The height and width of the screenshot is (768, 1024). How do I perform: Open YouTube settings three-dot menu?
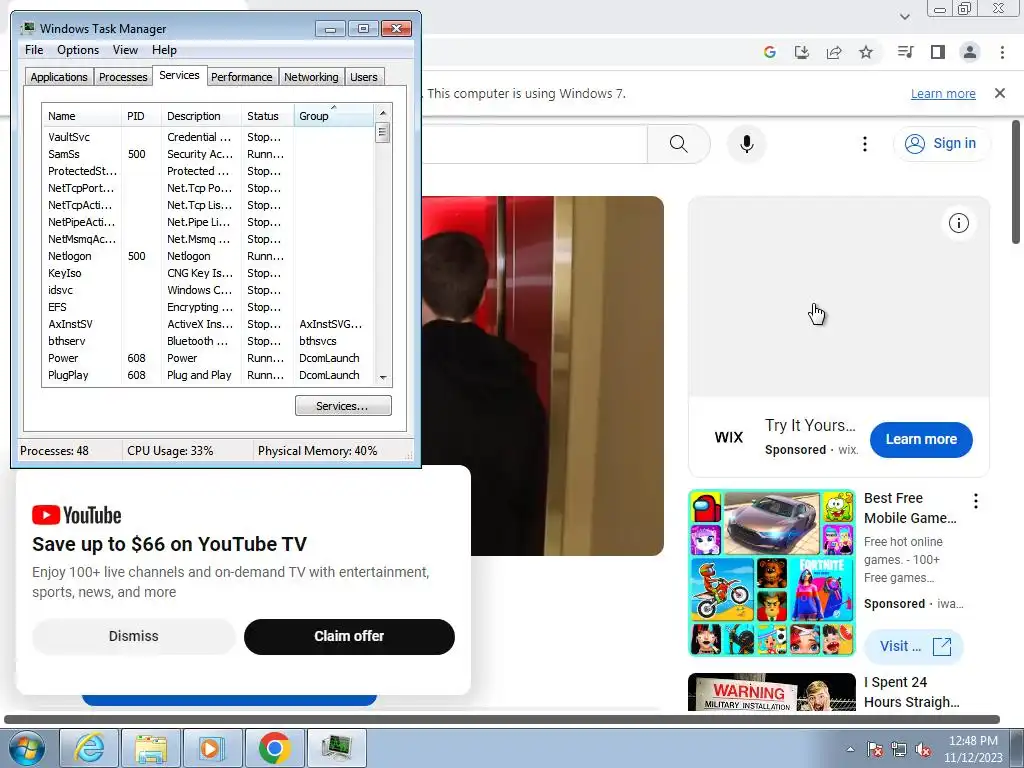(865, 144)
